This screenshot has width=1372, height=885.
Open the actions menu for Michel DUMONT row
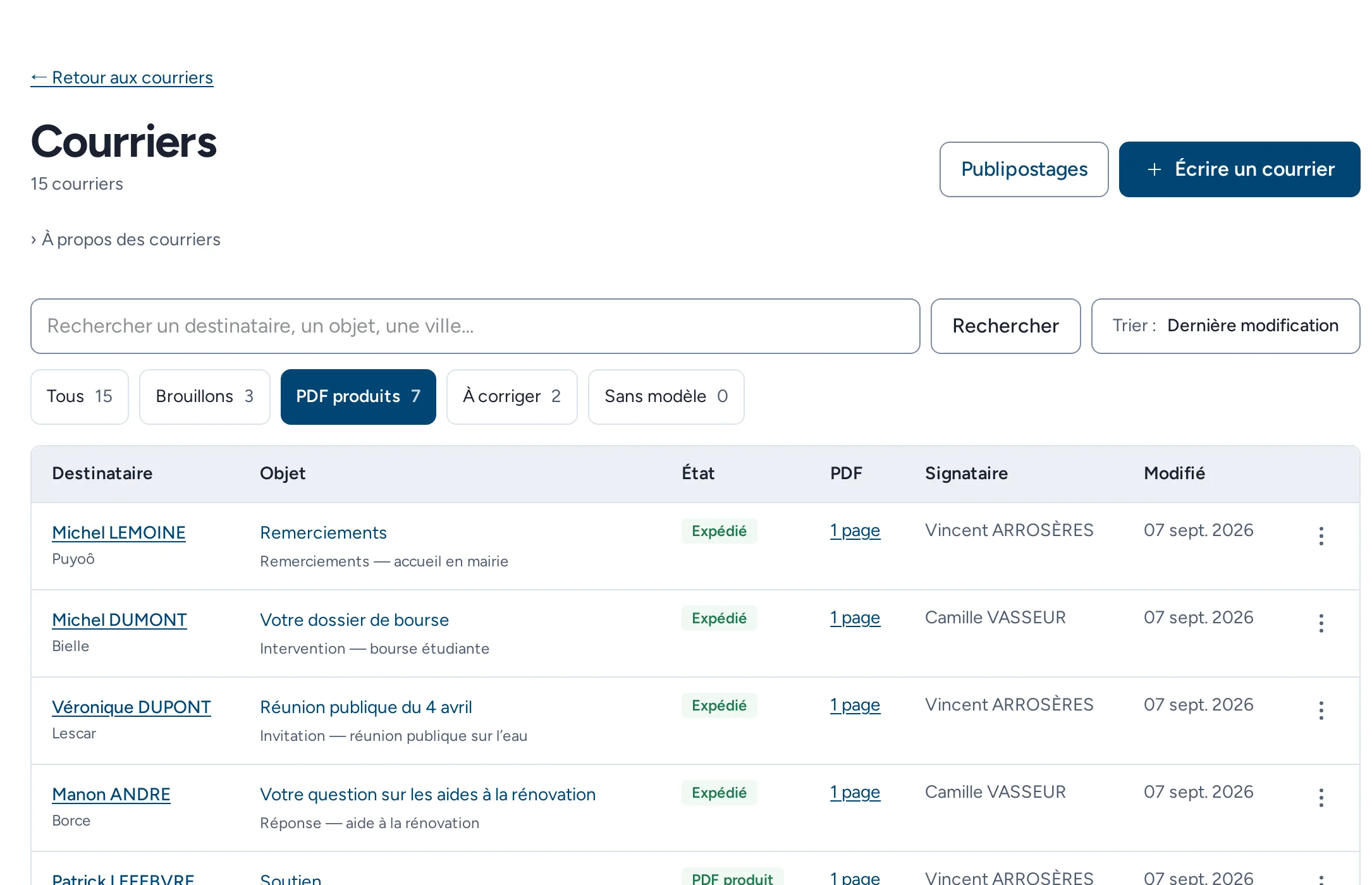1321,623
